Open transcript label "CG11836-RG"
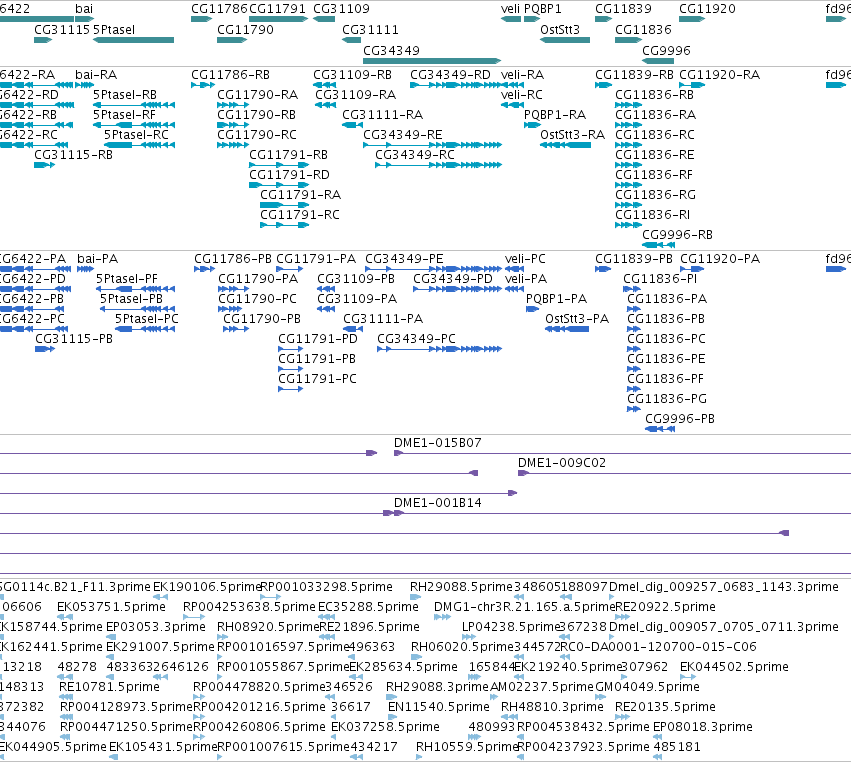This screenshot has width=851, height=762. [x=655, y=195]
